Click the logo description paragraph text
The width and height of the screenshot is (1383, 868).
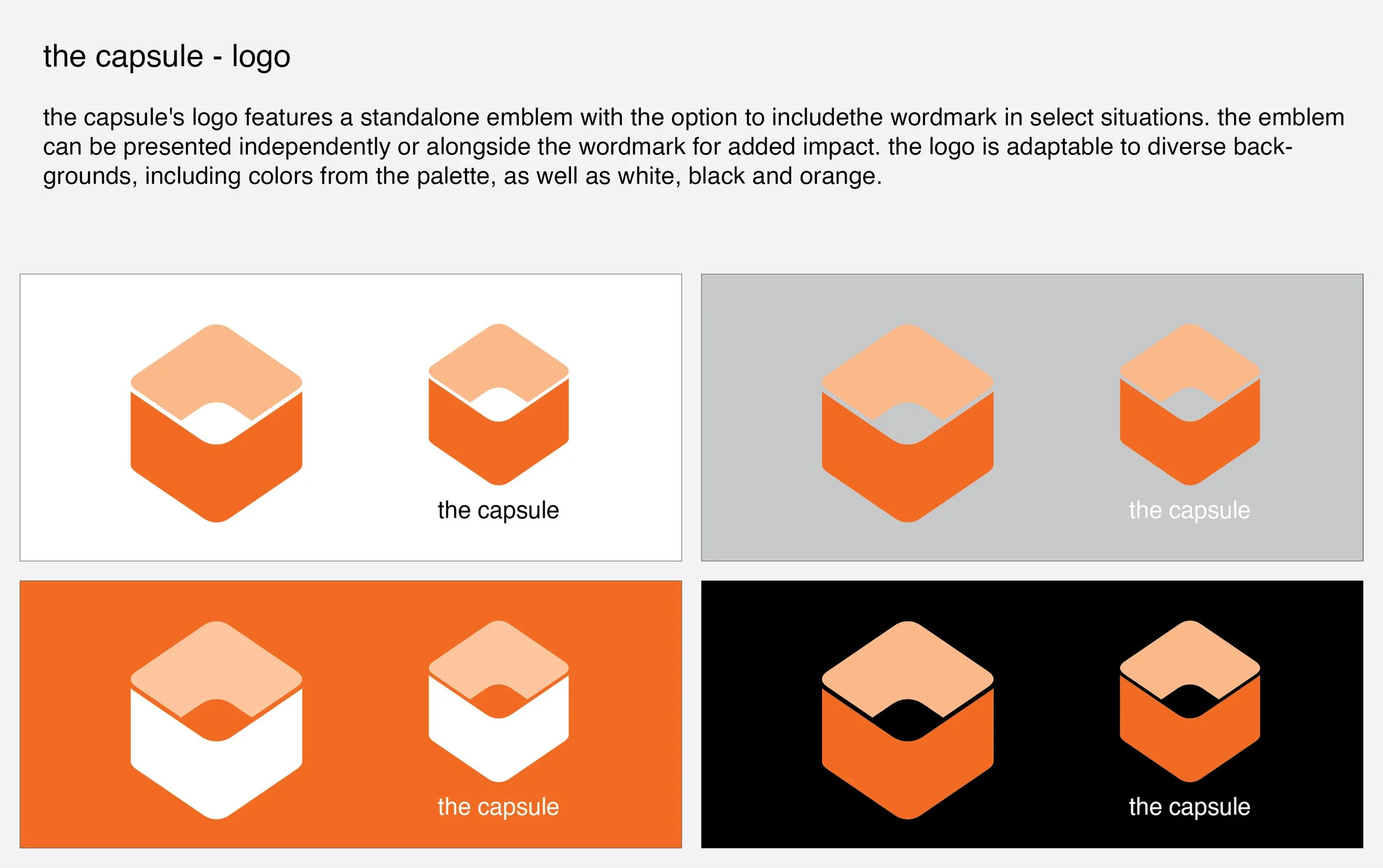[x=694, y=147]
